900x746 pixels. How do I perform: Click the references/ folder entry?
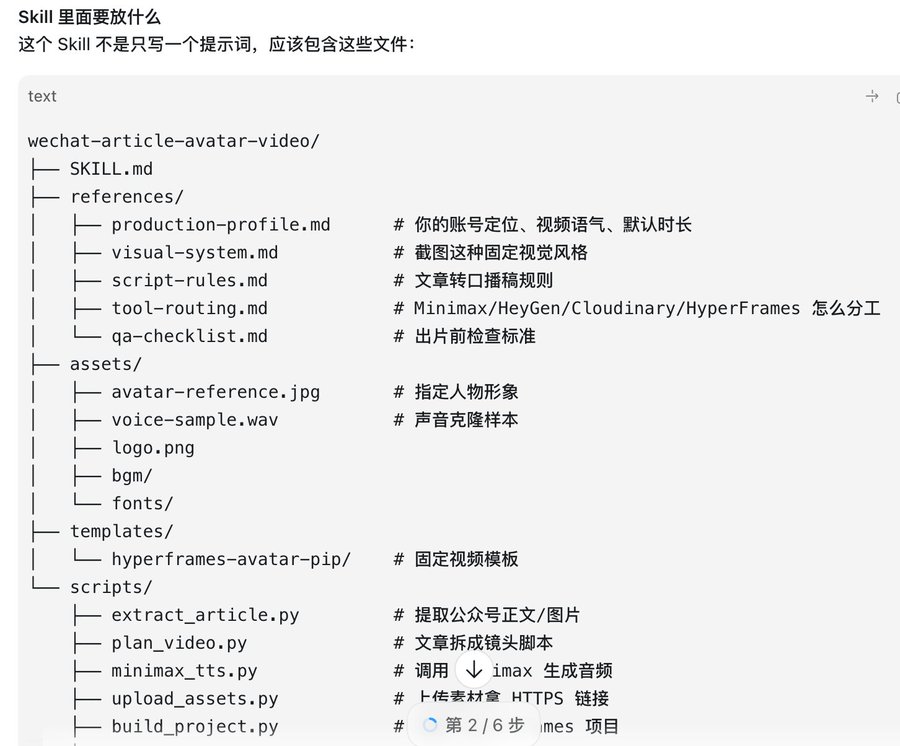tap(127, 197)
